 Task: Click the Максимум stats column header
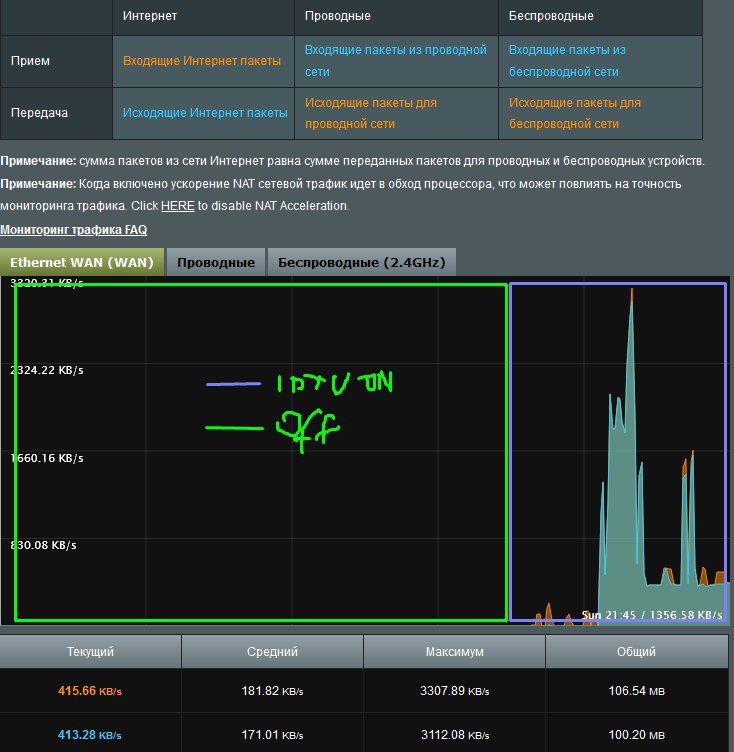(x=454, y=651)
